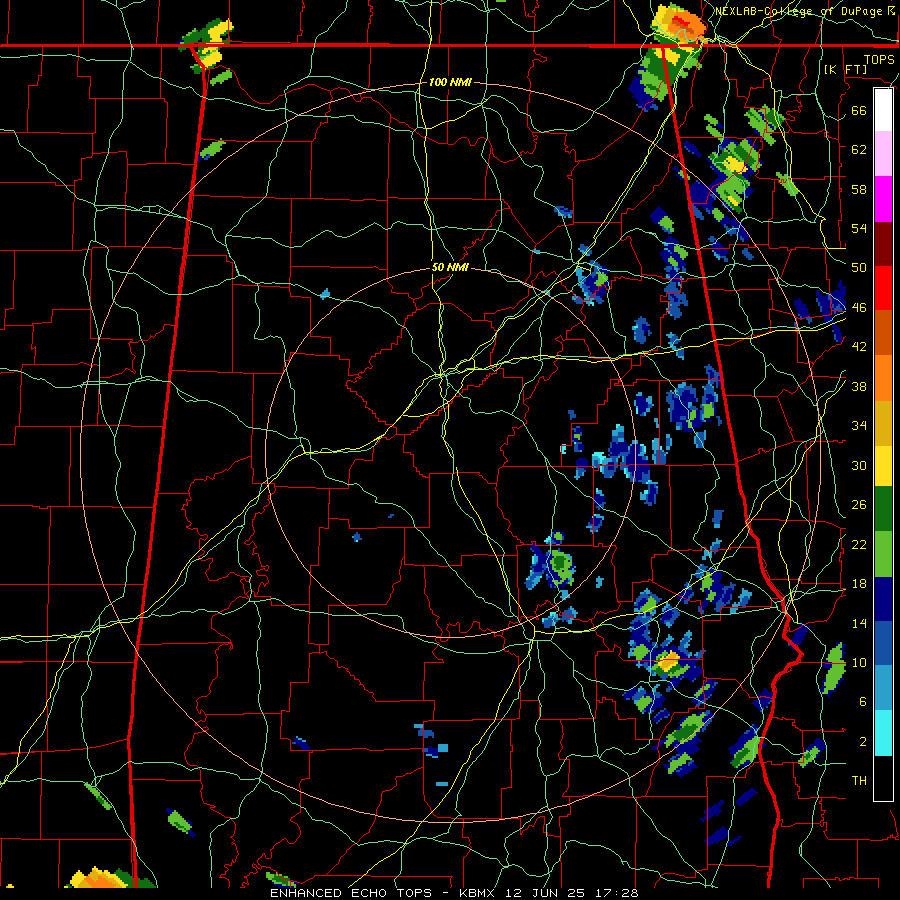This screenshot has width=900, height=900.
Task: Click the bright orange legend swatch above gold
Action: coord(883,377)
